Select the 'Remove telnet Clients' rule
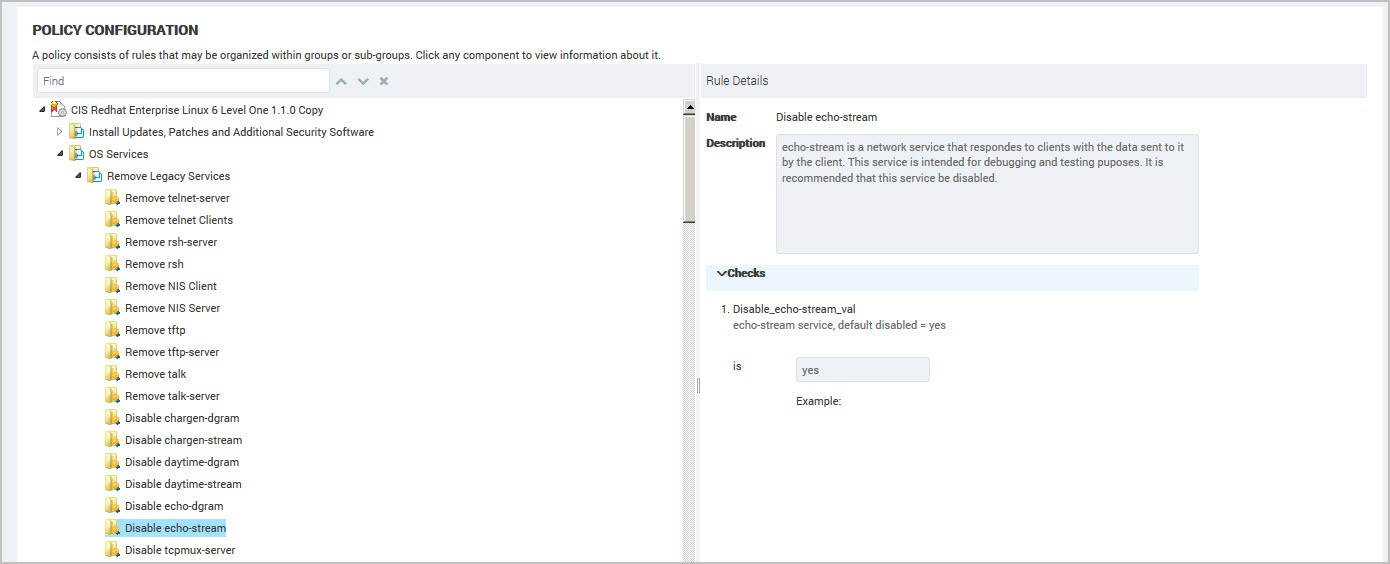 point(179,220)
